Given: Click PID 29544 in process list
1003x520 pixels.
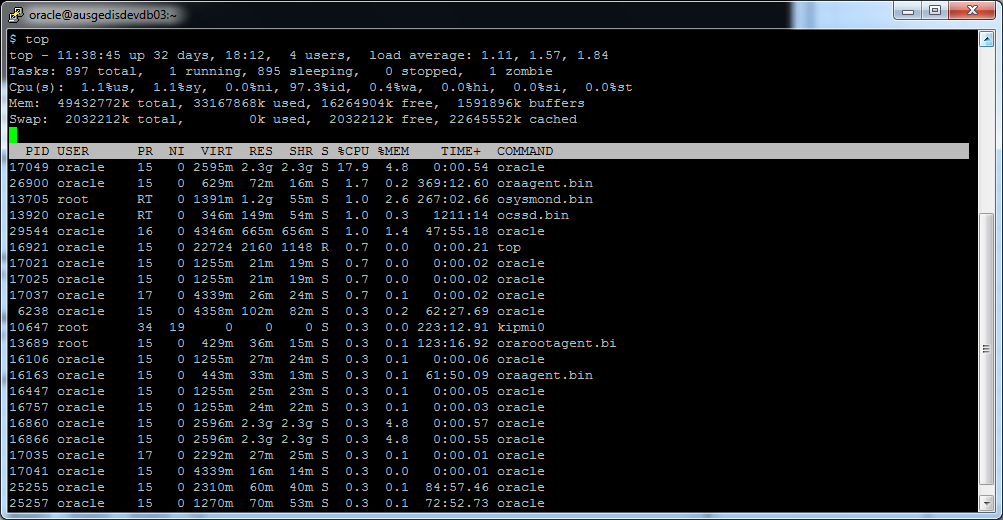Looking at the screenshot, I should [29, 232].
